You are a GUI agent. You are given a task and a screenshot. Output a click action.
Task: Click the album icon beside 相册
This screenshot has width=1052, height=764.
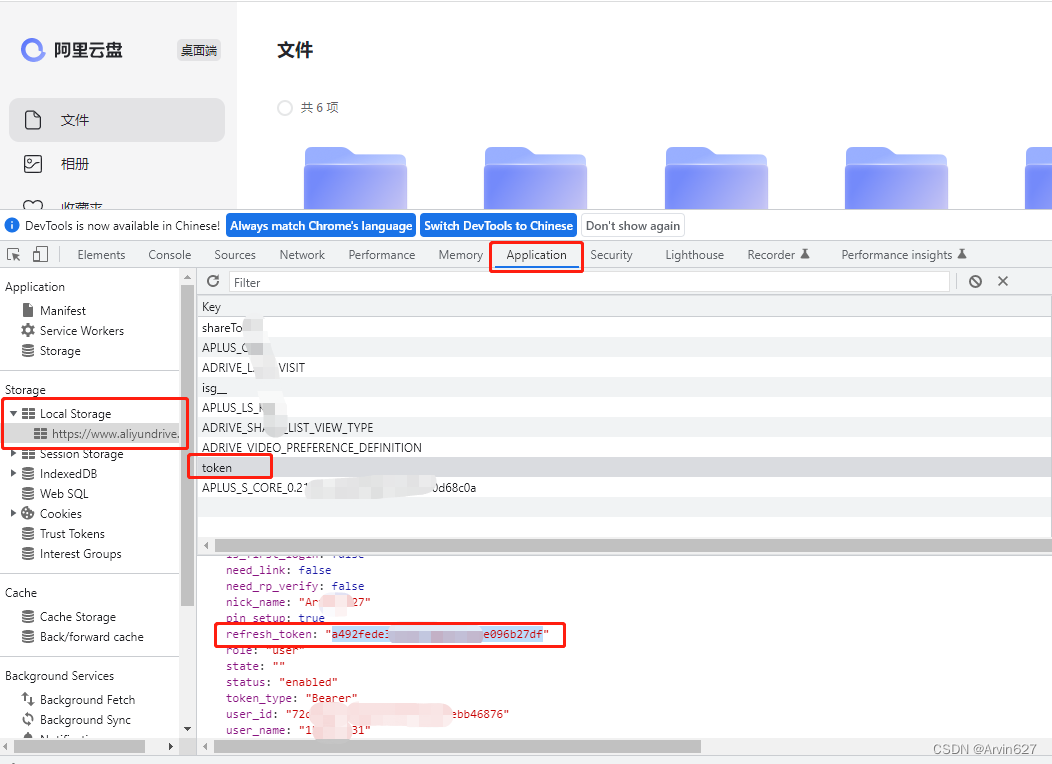[x=33, y=164]
